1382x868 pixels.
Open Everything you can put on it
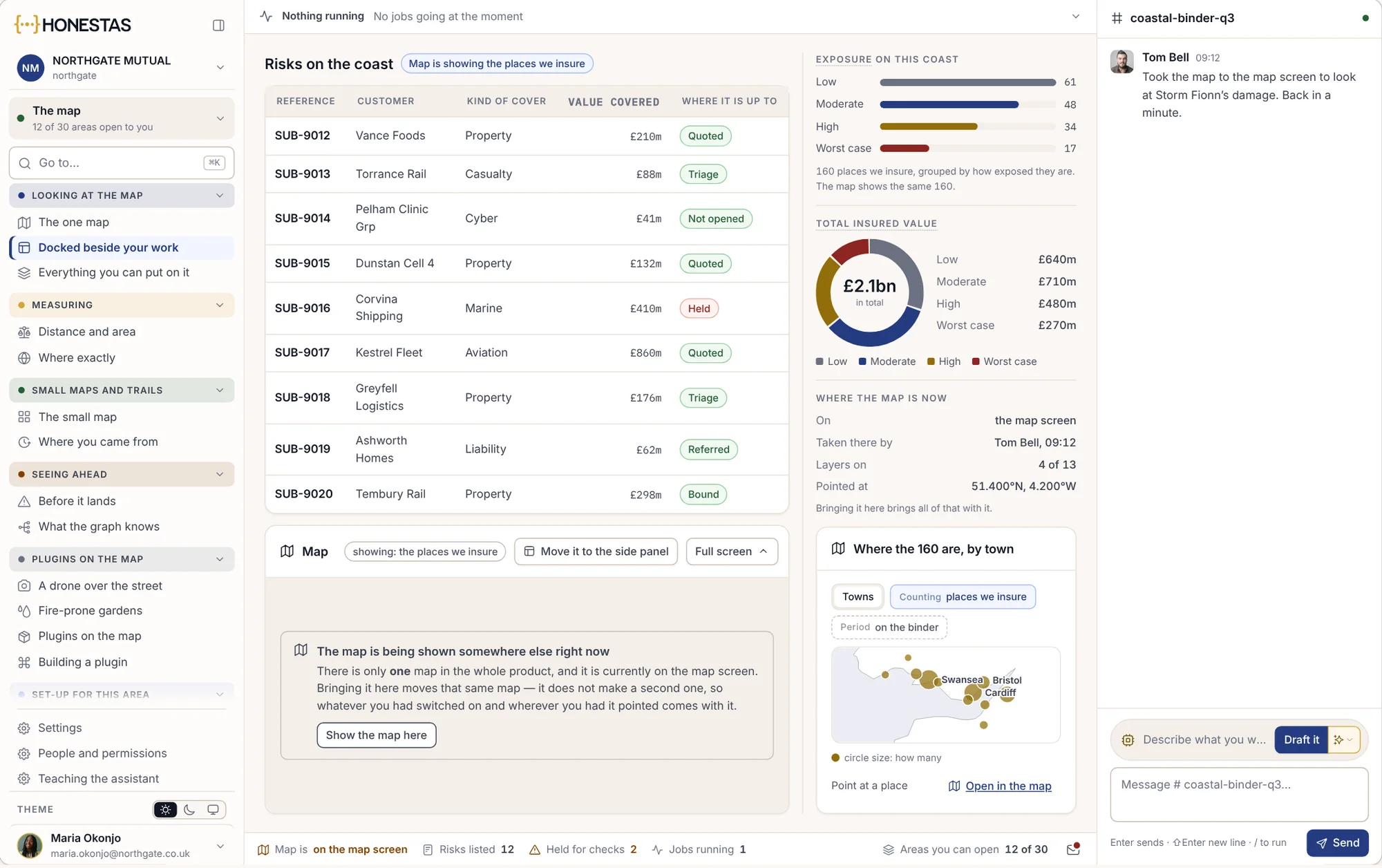(x=122, y=273)
